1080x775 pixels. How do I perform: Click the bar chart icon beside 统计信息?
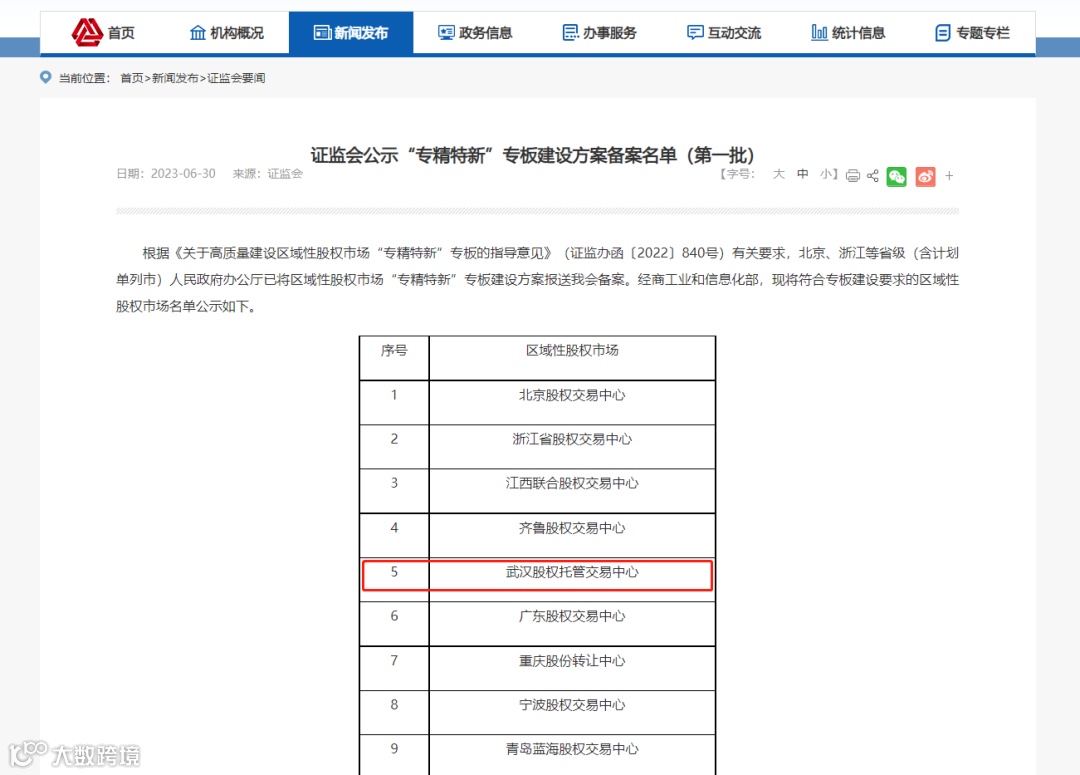pyautogui.click(x=819, y=32)
